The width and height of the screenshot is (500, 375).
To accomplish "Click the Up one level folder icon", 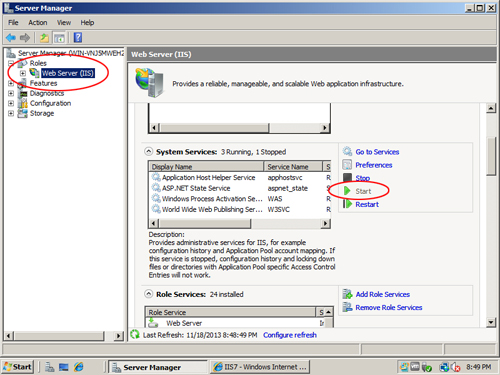I will tap(44, 38).
